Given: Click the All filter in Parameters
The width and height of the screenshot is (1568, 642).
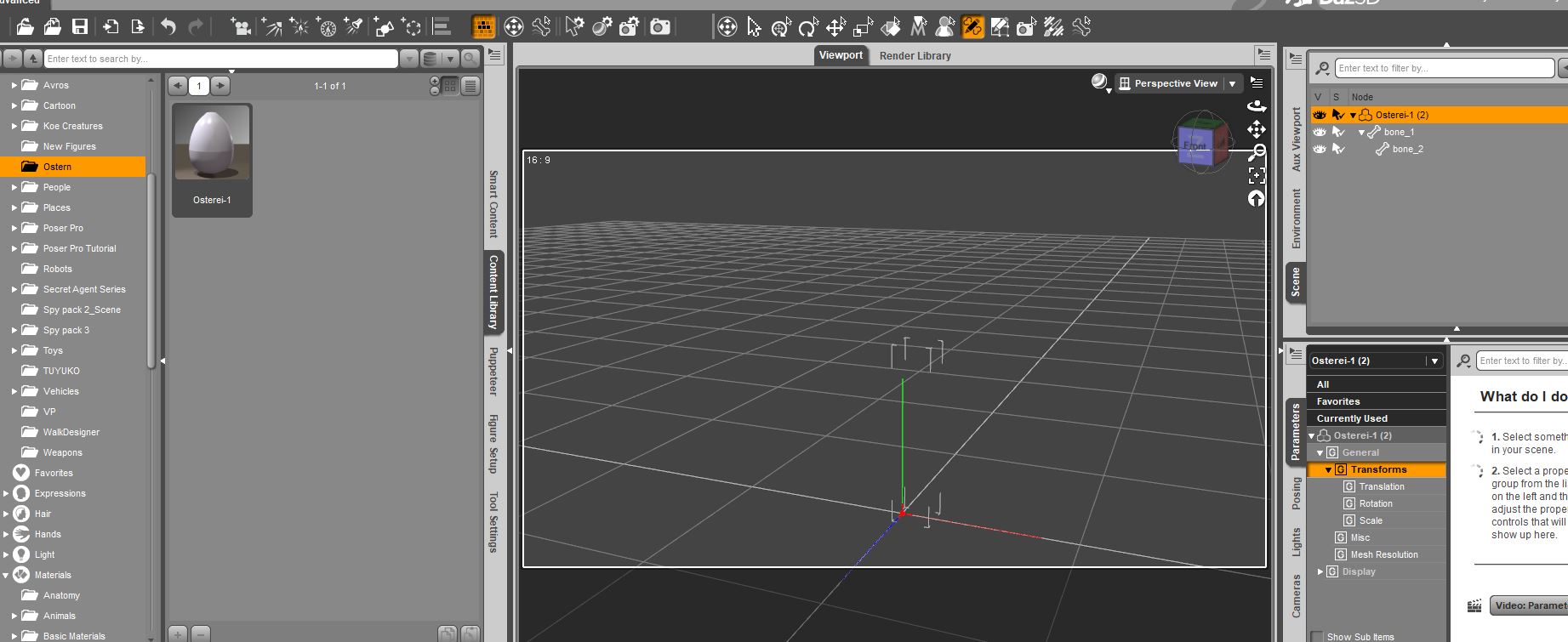Looking at the screenshot, I should point(1377,384).
